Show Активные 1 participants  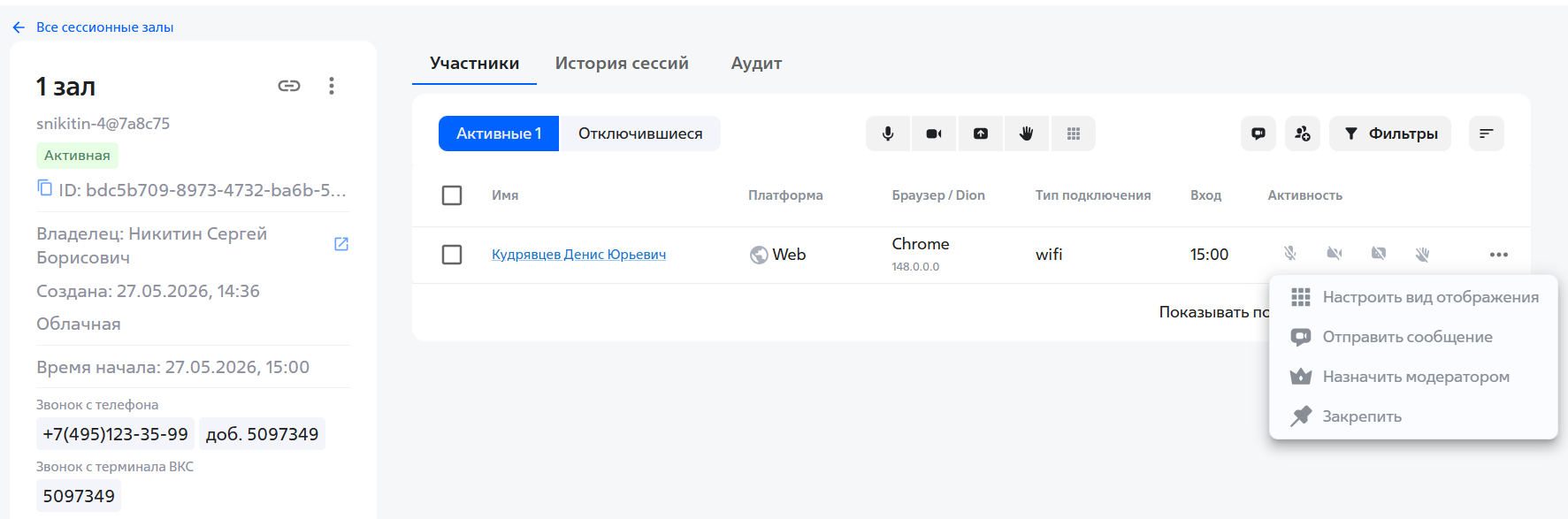pos(499,134)
